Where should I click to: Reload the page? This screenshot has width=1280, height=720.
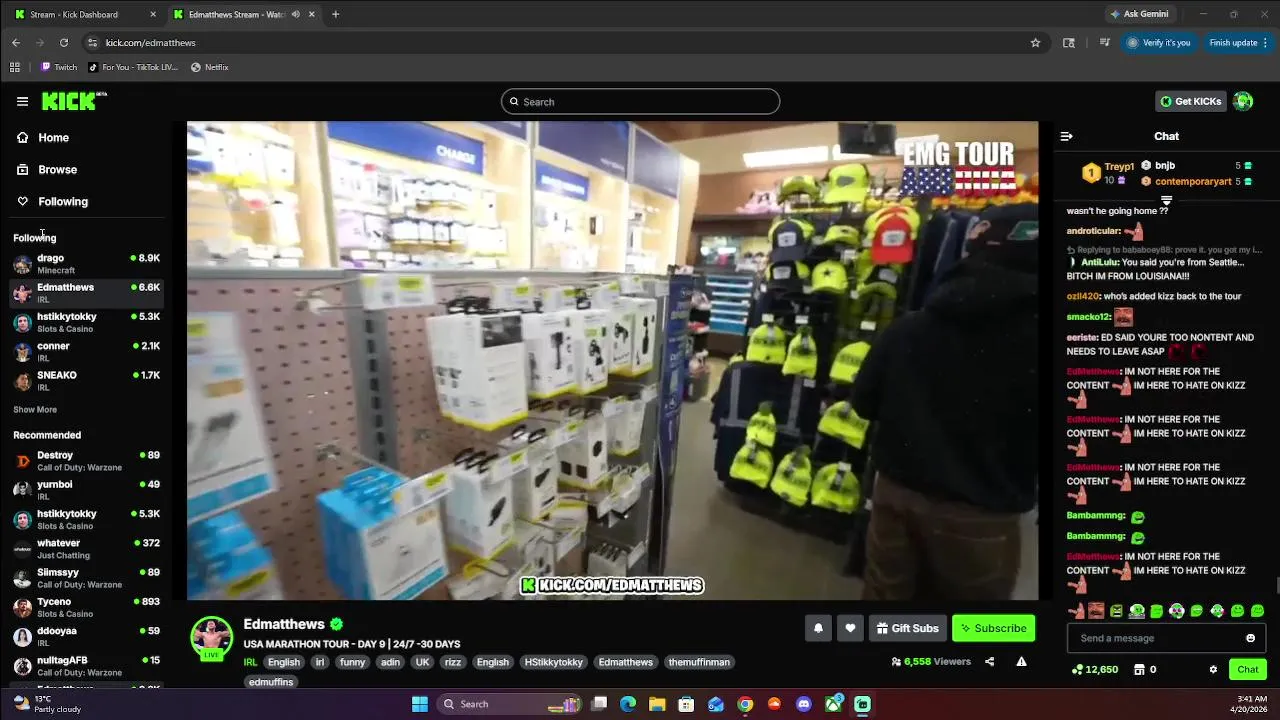click(x=64, y=42)
